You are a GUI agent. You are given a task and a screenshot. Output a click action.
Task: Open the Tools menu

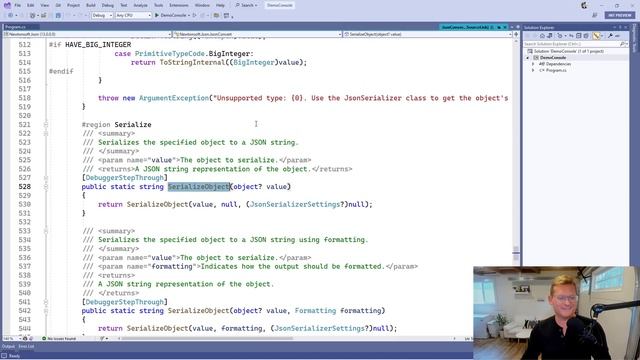point(158,5)
